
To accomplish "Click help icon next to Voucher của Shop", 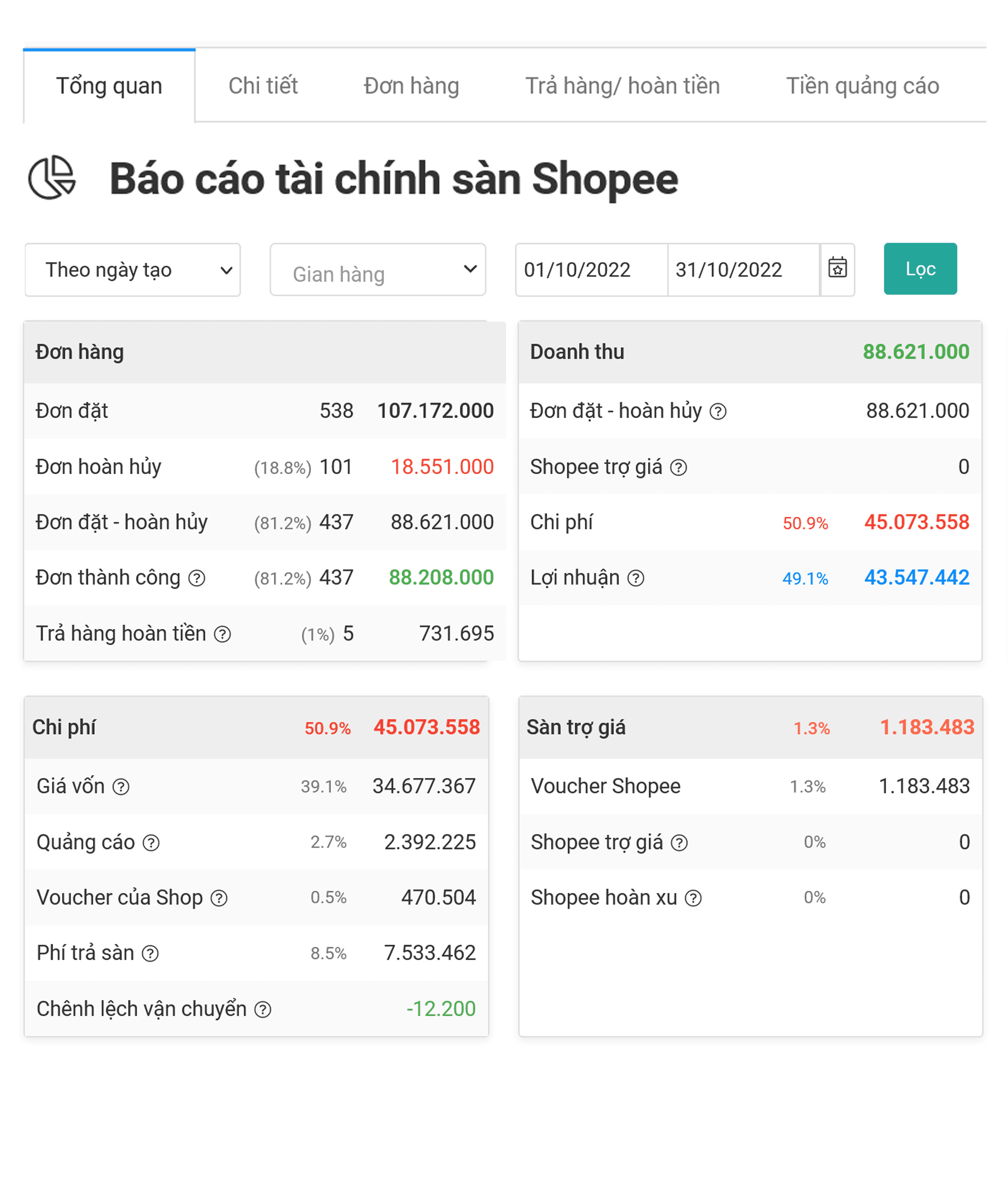I will click(x=219, y=898).
